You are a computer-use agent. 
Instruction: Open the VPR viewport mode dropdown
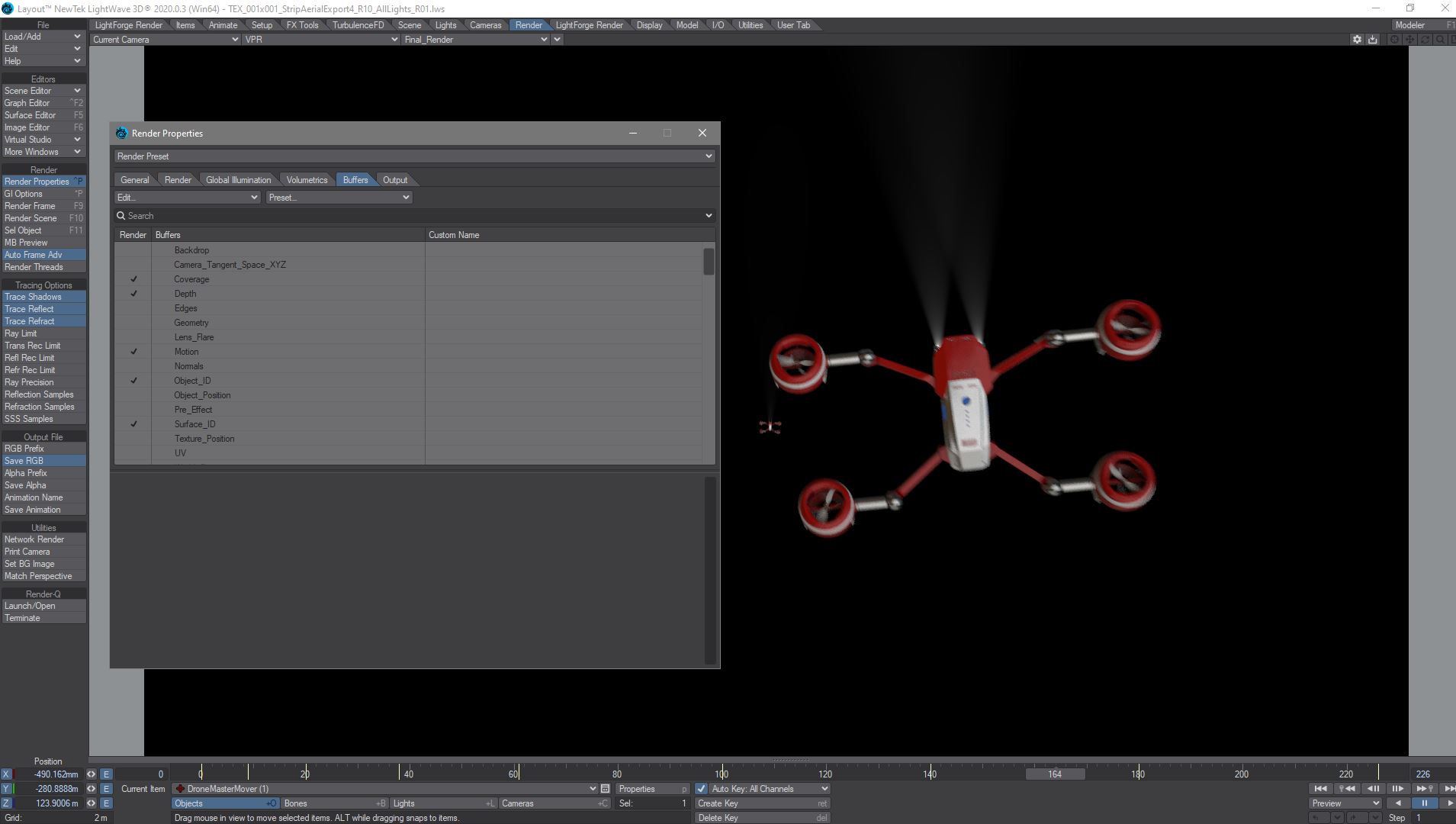[x=320, y=40]
